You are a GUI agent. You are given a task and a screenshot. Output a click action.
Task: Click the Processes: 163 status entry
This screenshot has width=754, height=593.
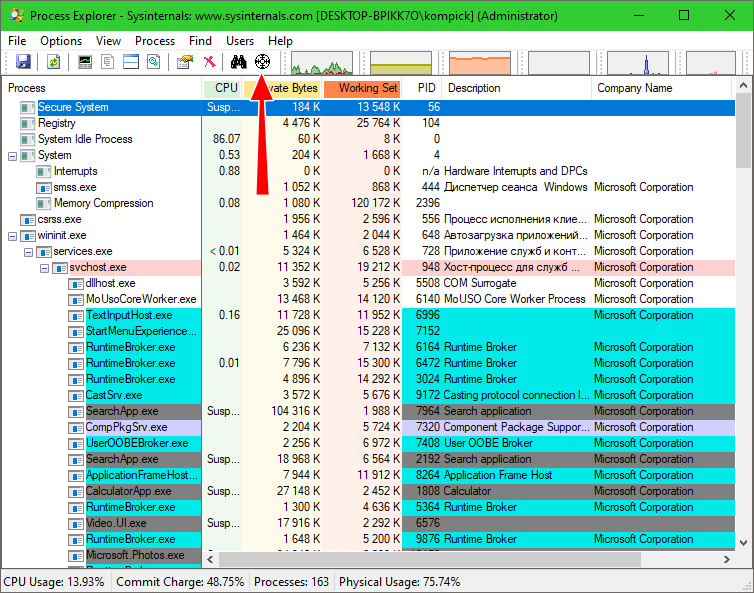pos(291,582)
